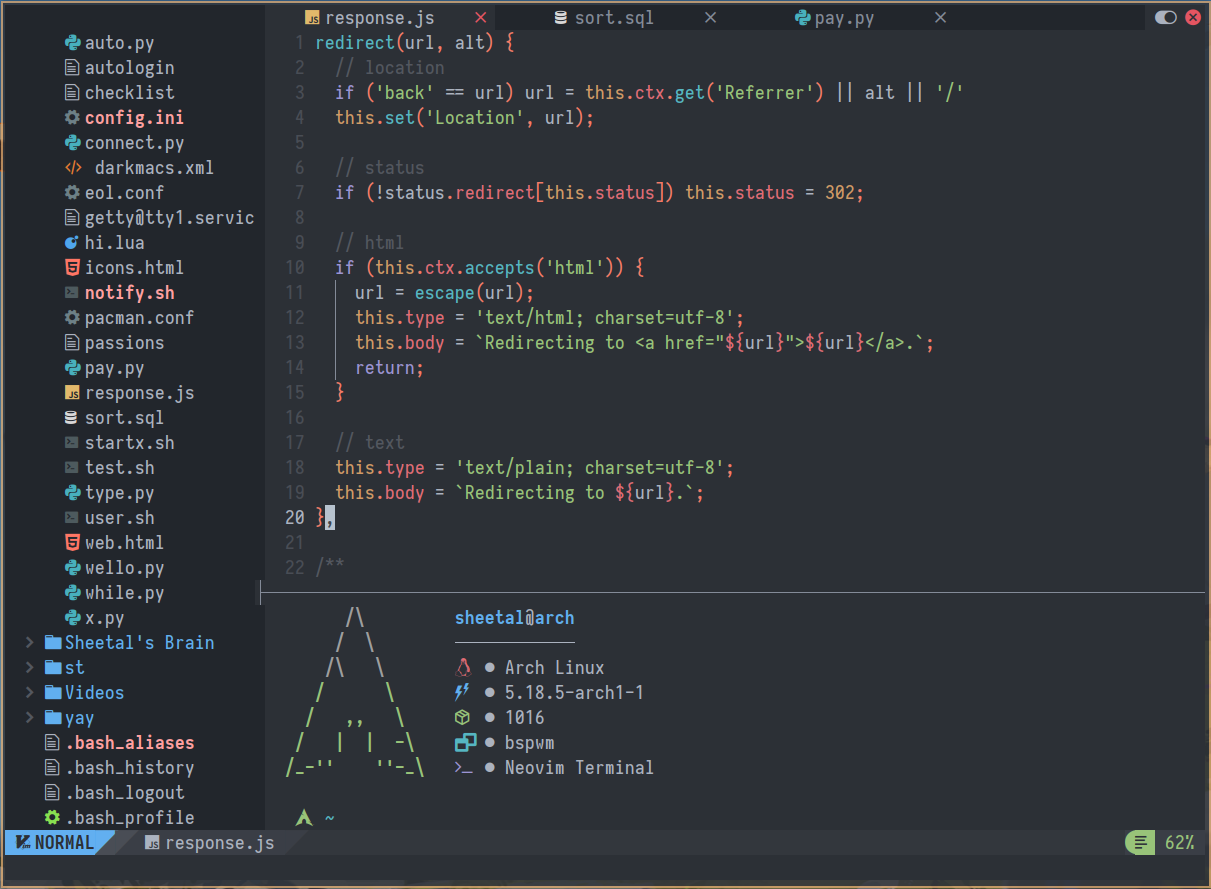
Task: Click the HTML5 icon beside icons.html
Action: (72, 268)
